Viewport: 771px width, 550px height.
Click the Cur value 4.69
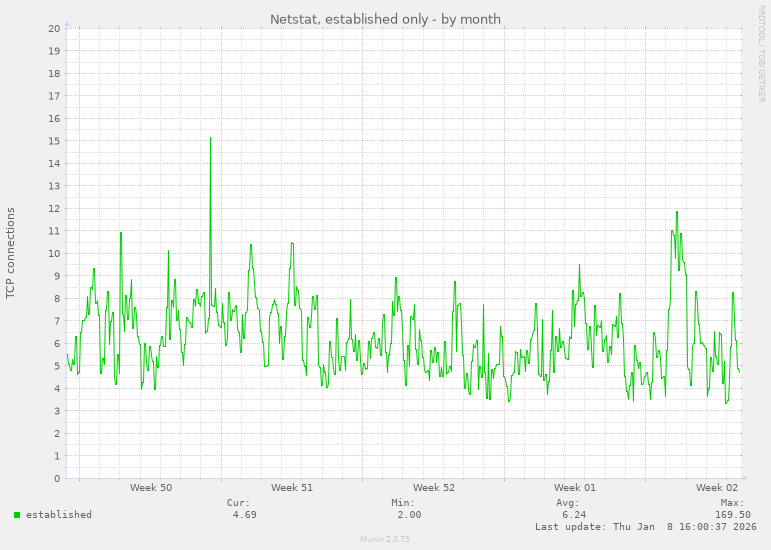(x=244, y=515)
